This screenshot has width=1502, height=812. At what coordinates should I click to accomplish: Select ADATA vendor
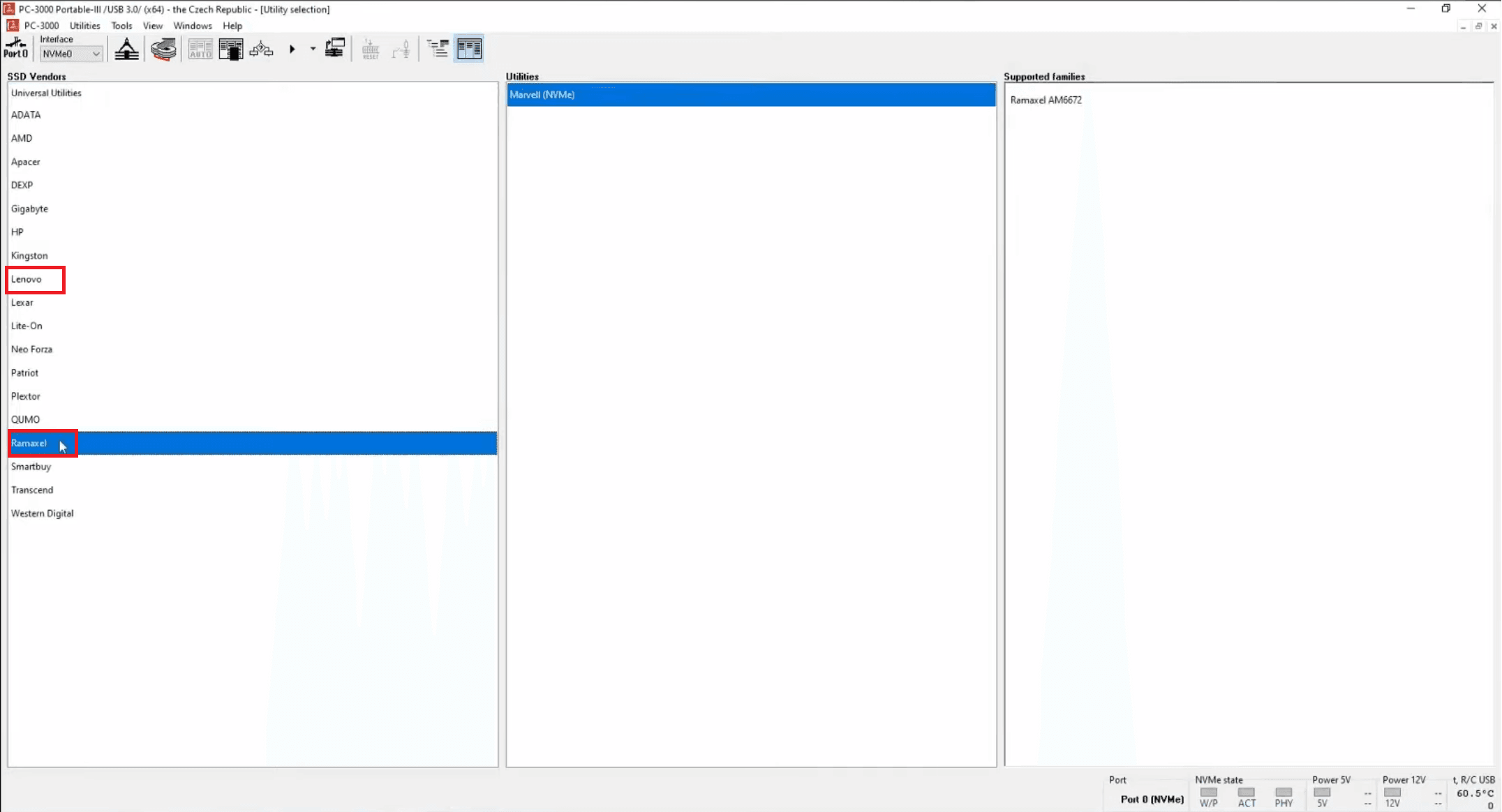pyautogui.click(x=253, y=115)
